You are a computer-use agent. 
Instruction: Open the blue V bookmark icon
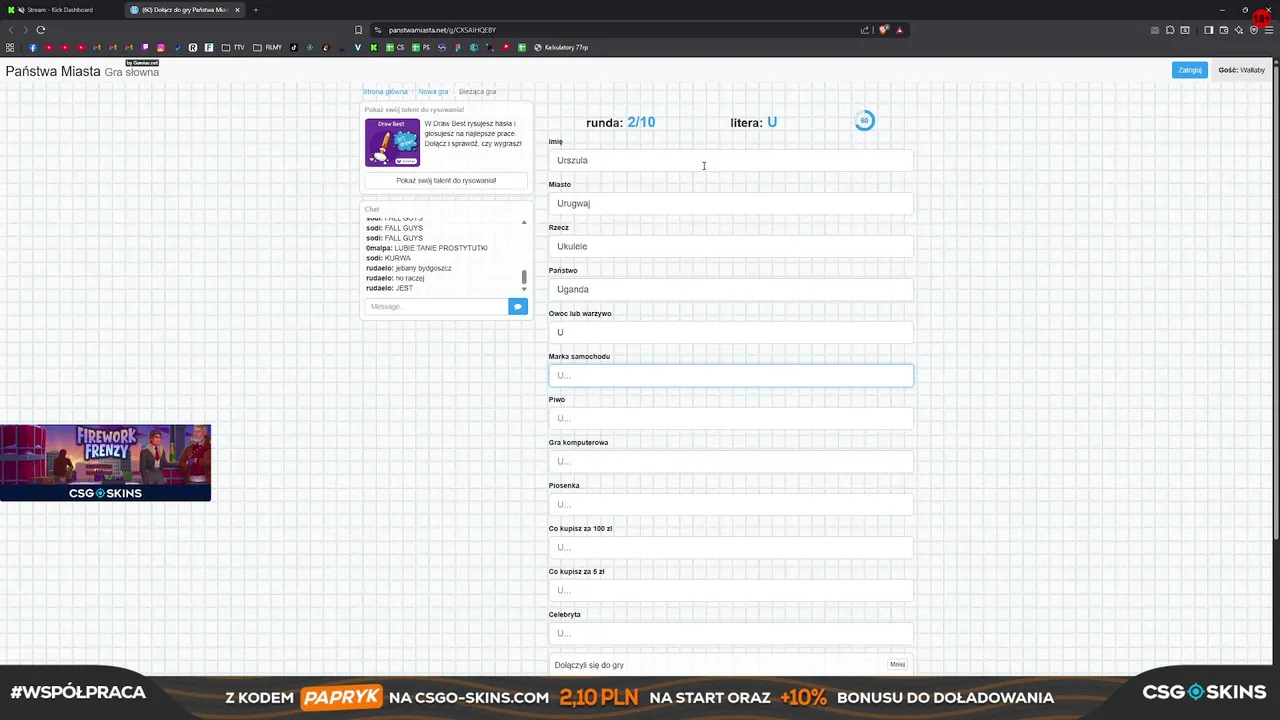pos(358,47)
